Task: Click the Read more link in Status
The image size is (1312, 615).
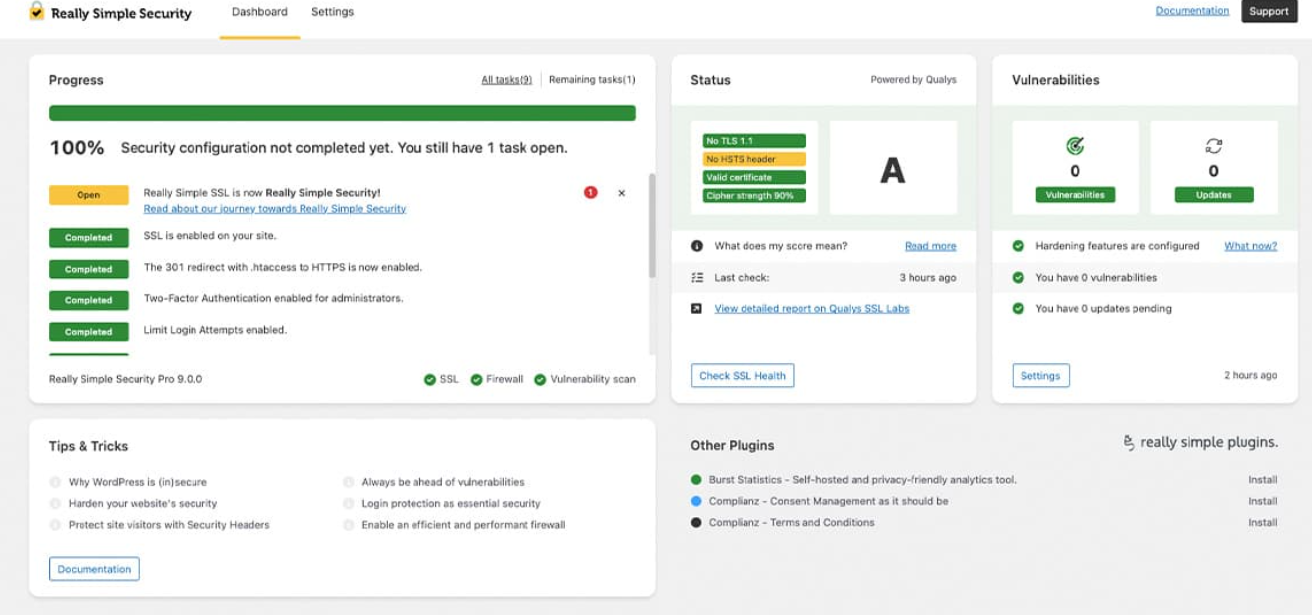Action: click(930, 246)
